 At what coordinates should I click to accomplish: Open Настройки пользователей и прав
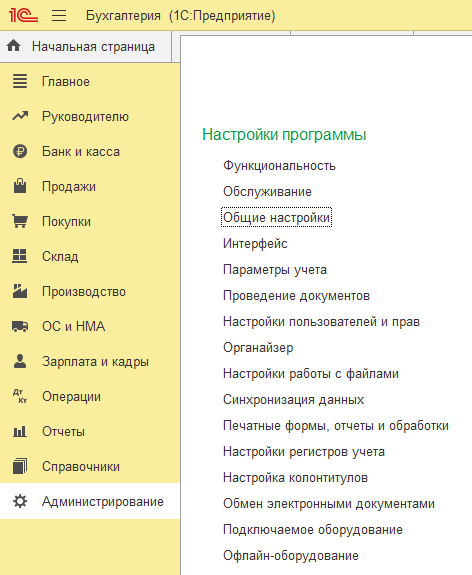click(x=321, y=322)
